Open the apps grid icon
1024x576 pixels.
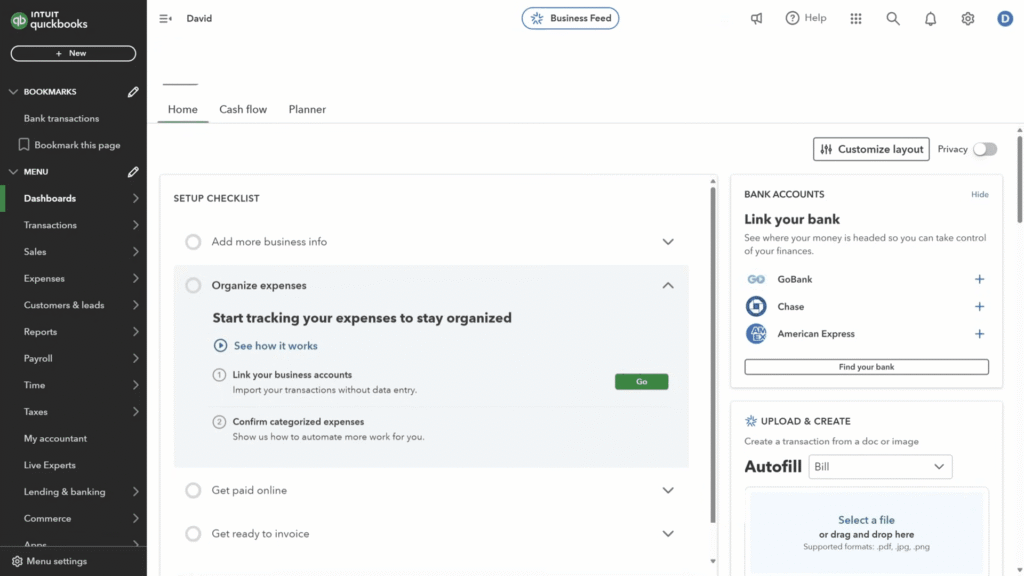(x=856, y=19)
